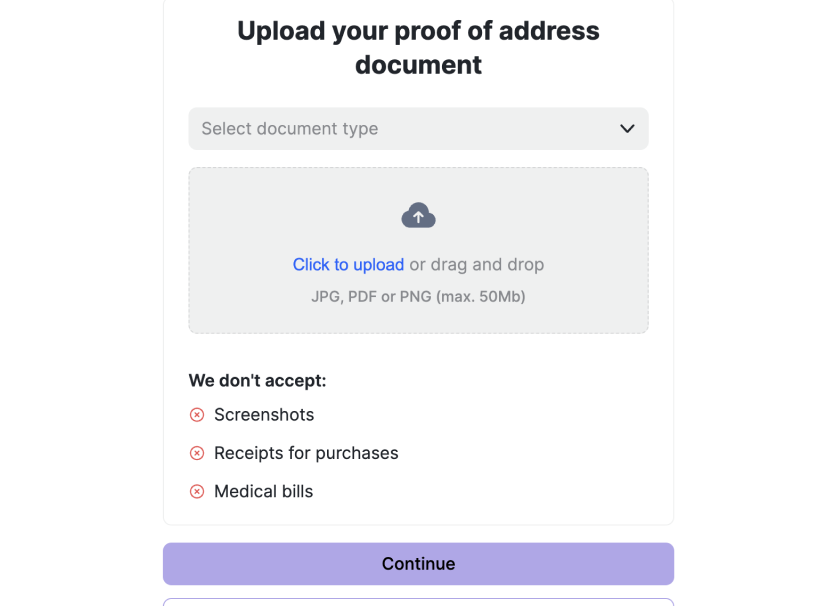Image resolution: width=837 pixels, height=606 pixels.
Task: Click the Continue button
Action: (x=418, y=564)
